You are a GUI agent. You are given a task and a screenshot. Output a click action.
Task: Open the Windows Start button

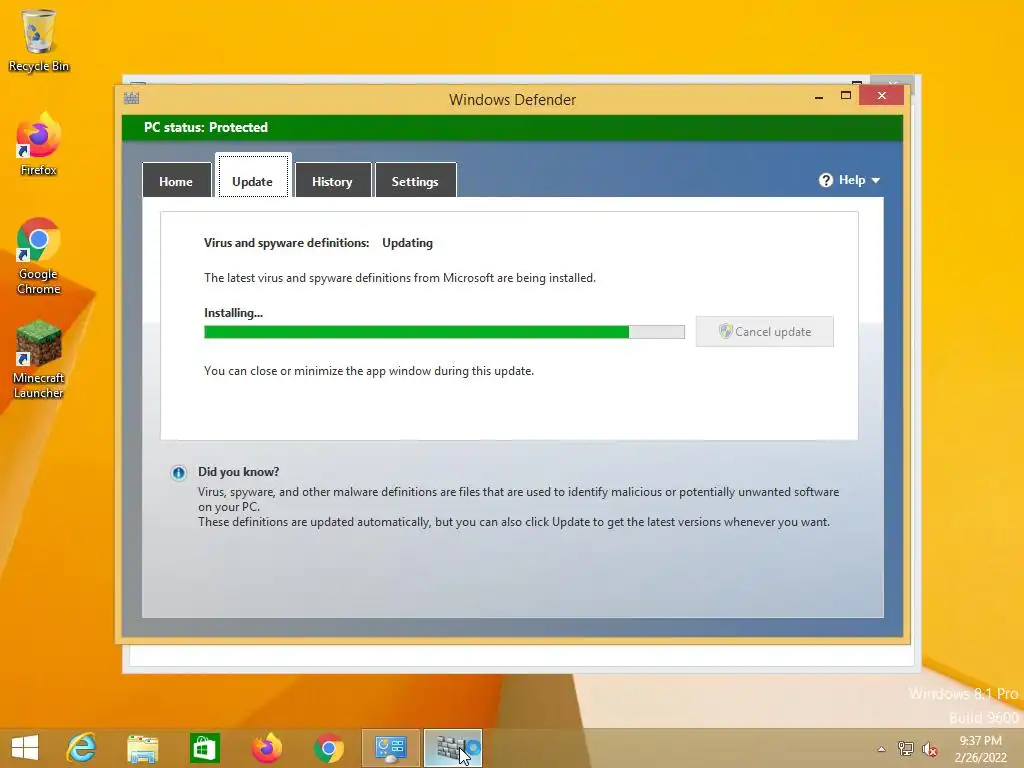25,748
